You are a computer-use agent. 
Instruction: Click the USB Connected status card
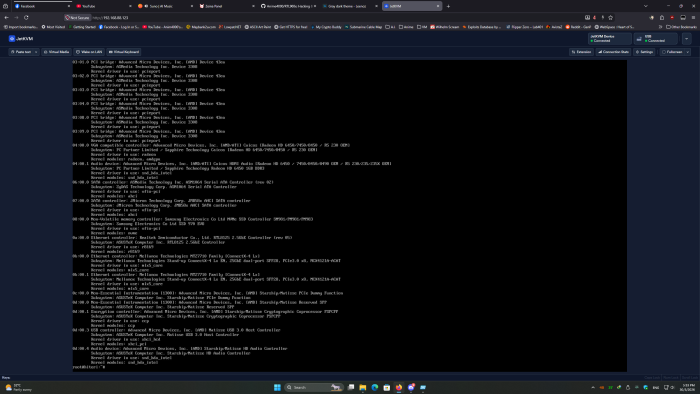pyautogui.click(x=656, y=39)
